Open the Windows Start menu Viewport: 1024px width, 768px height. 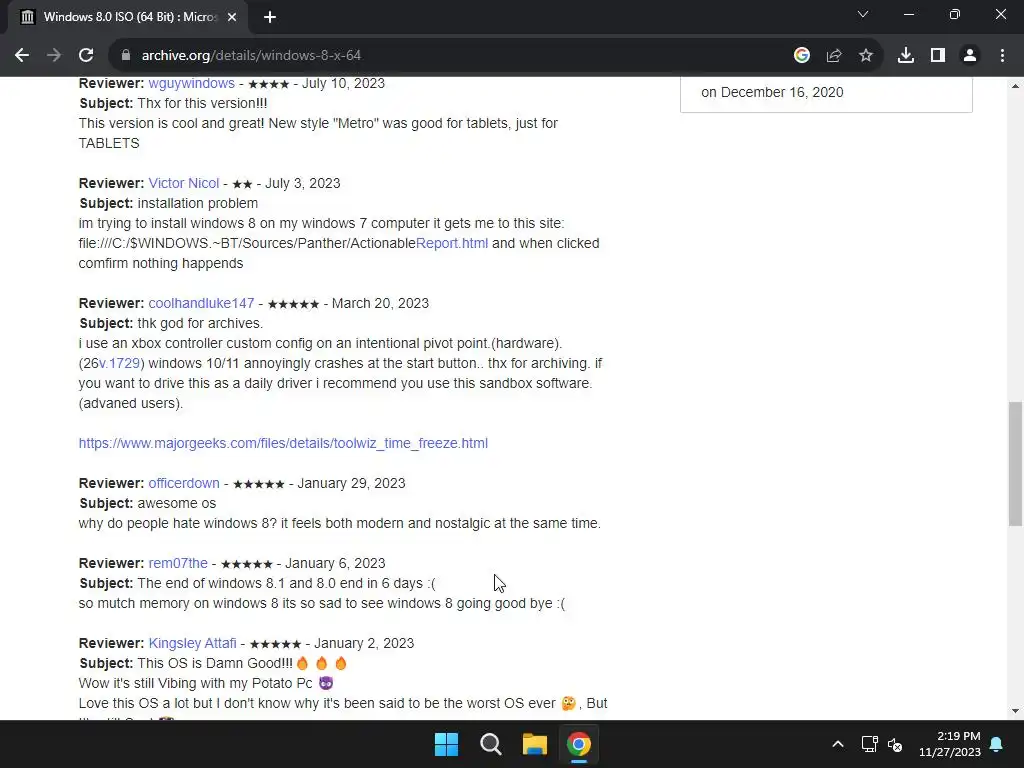(447, 744)
